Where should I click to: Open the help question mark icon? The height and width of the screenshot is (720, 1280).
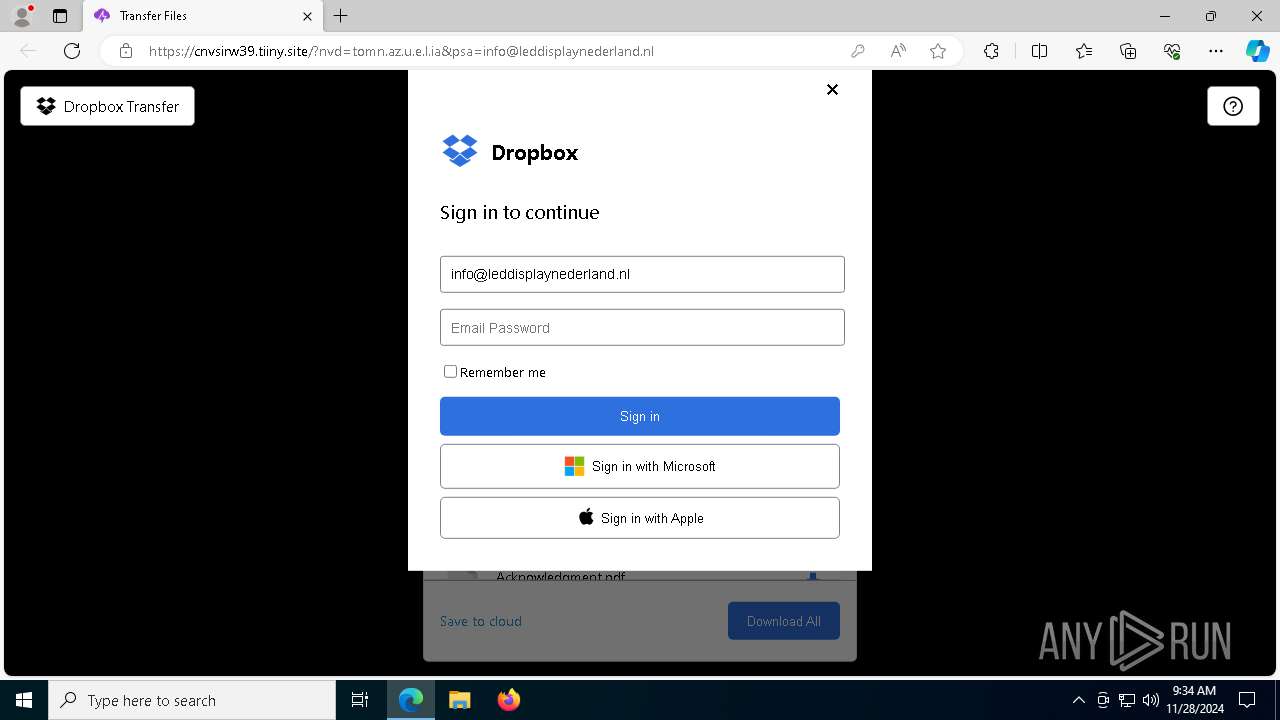(1233, 106)
